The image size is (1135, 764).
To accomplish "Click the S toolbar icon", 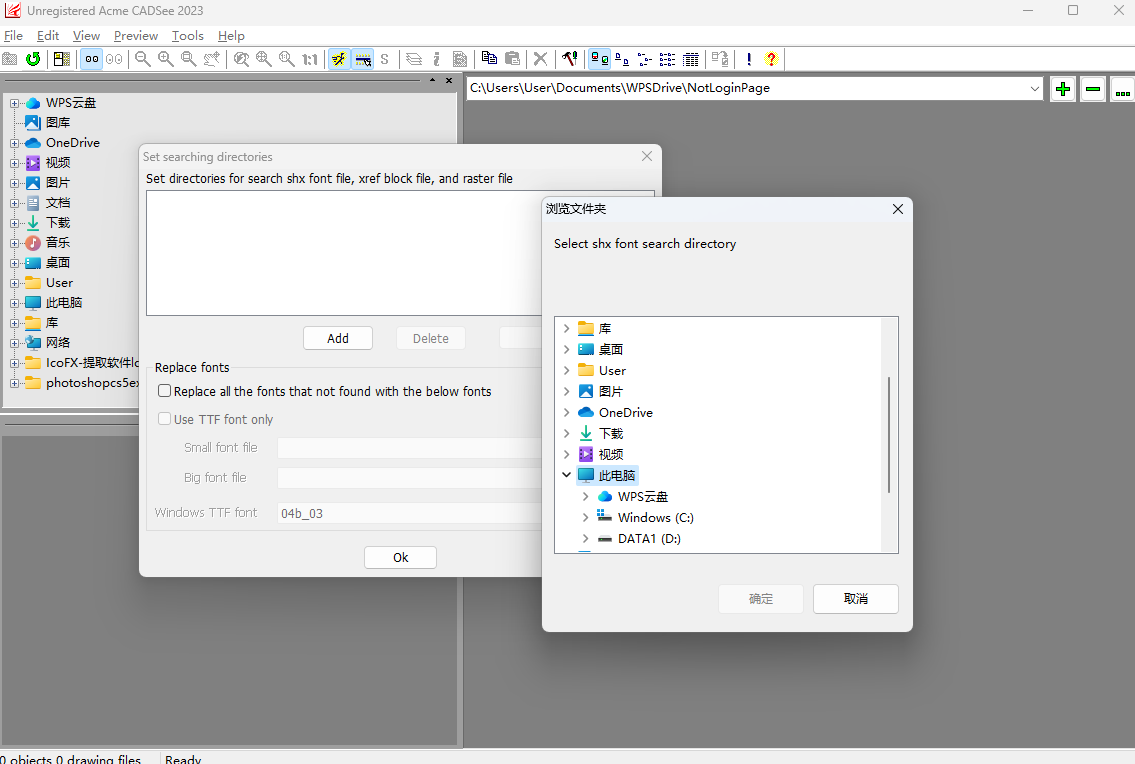I will [384, 59].
